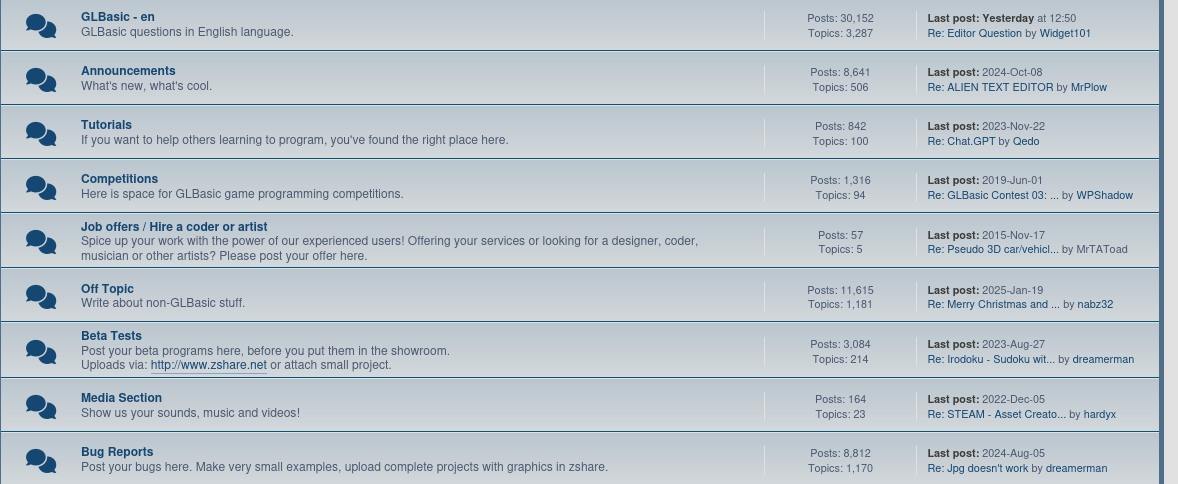Click the speech bubbles icon beside GLBasic - en
This screenshot has width=1178, height=484.
pyautogui.click(x=41, y=26)
